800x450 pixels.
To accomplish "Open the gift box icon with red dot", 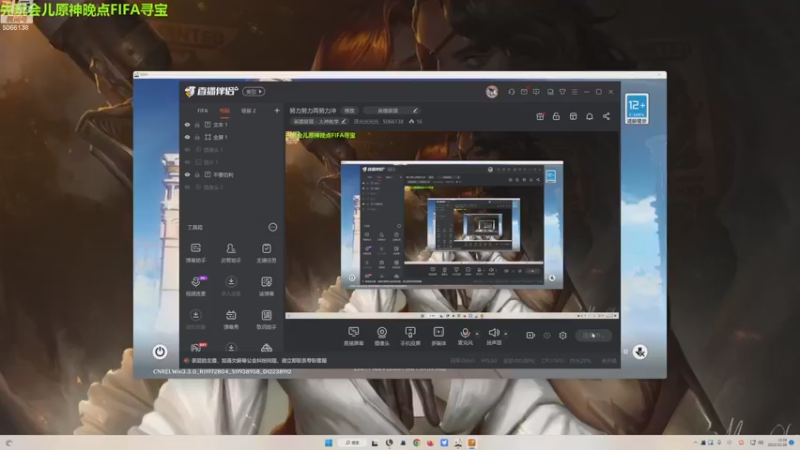I will point(540,116).
